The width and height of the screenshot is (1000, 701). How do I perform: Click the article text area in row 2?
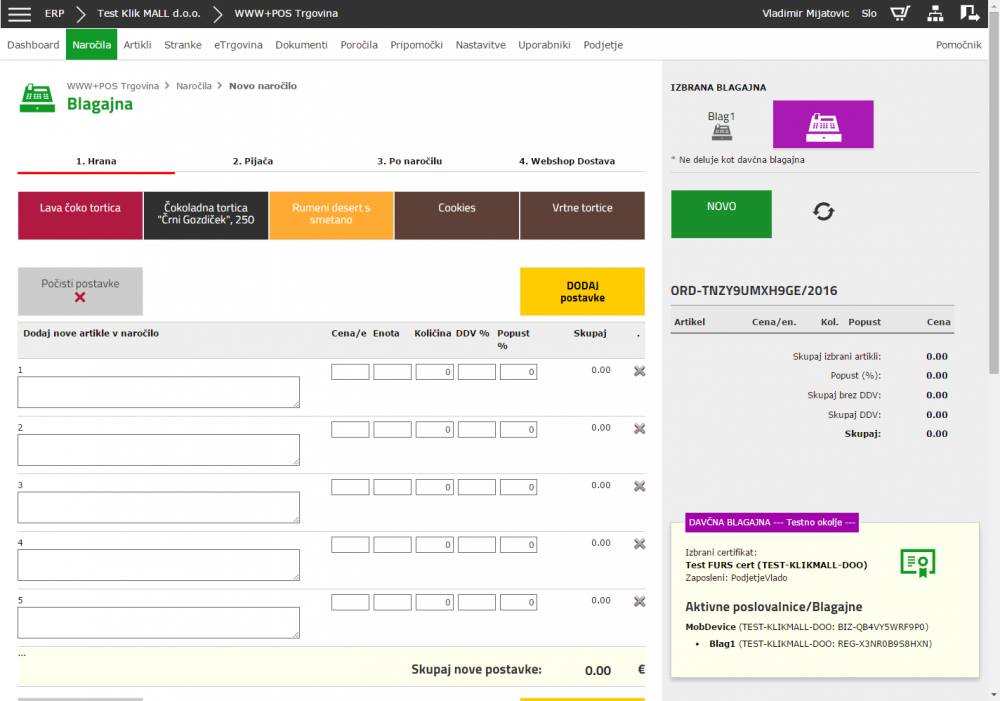click(x=159, y=450)
